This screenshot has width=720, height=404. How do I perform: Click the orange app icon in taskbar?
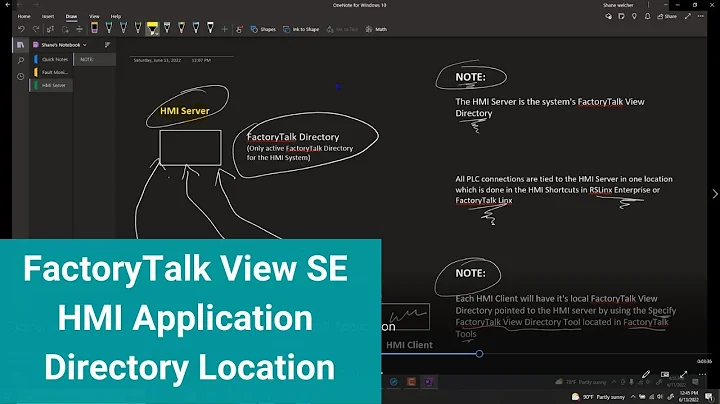coord(411,382)
